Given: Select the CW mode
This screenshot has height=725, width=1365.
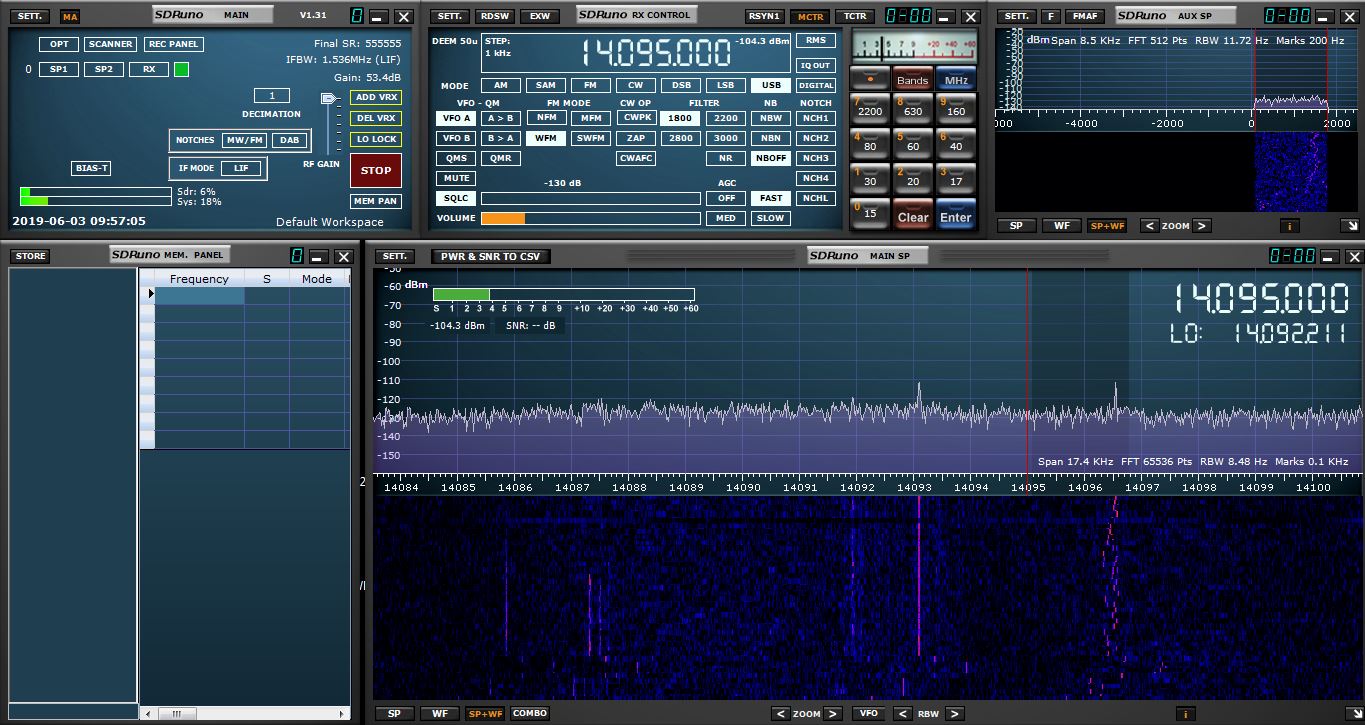Looking at the screenshot, I should (x=636, y=86).
